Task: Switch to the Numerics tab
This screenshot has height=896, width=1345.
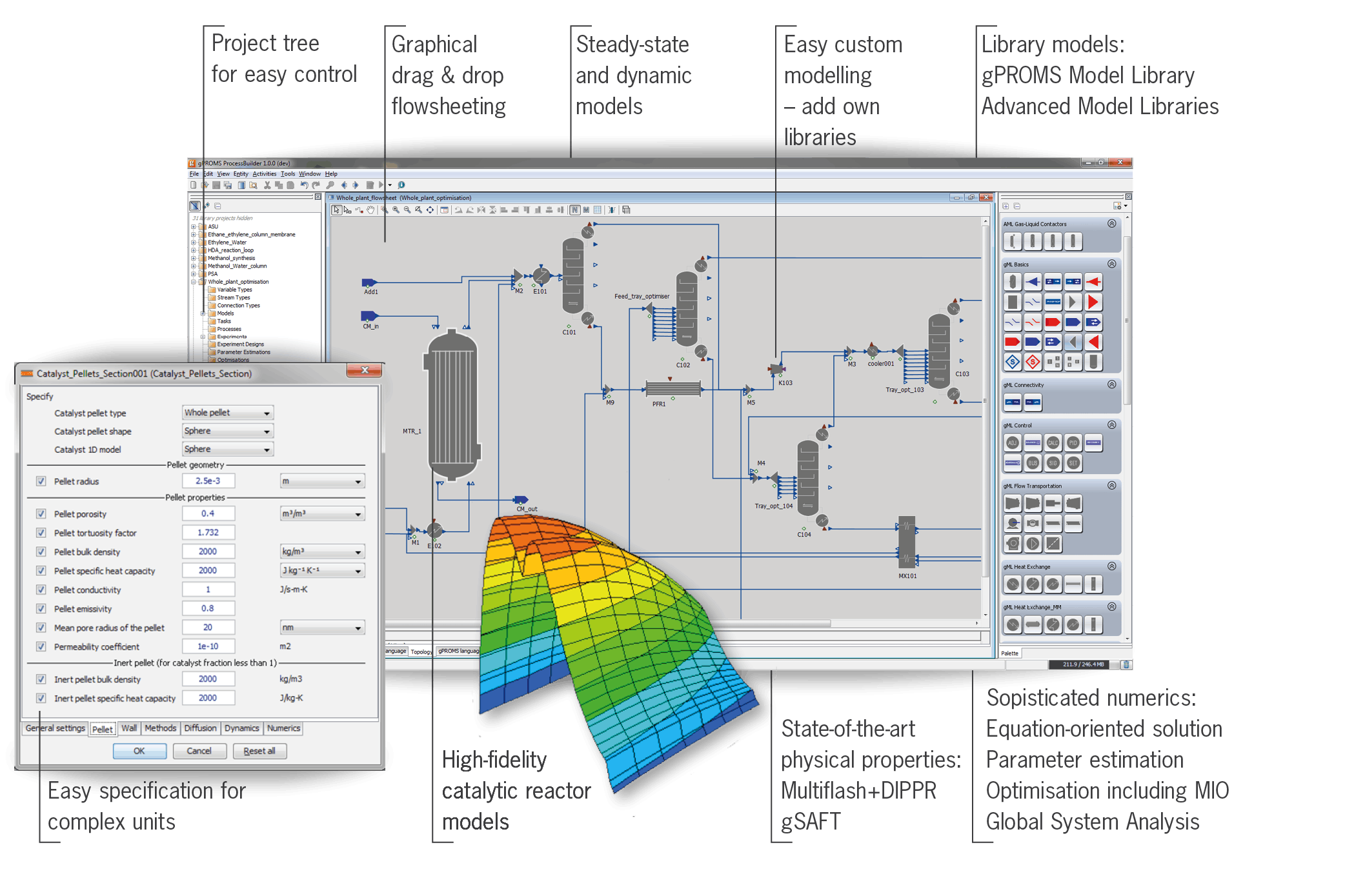Action: click(283, 728)
